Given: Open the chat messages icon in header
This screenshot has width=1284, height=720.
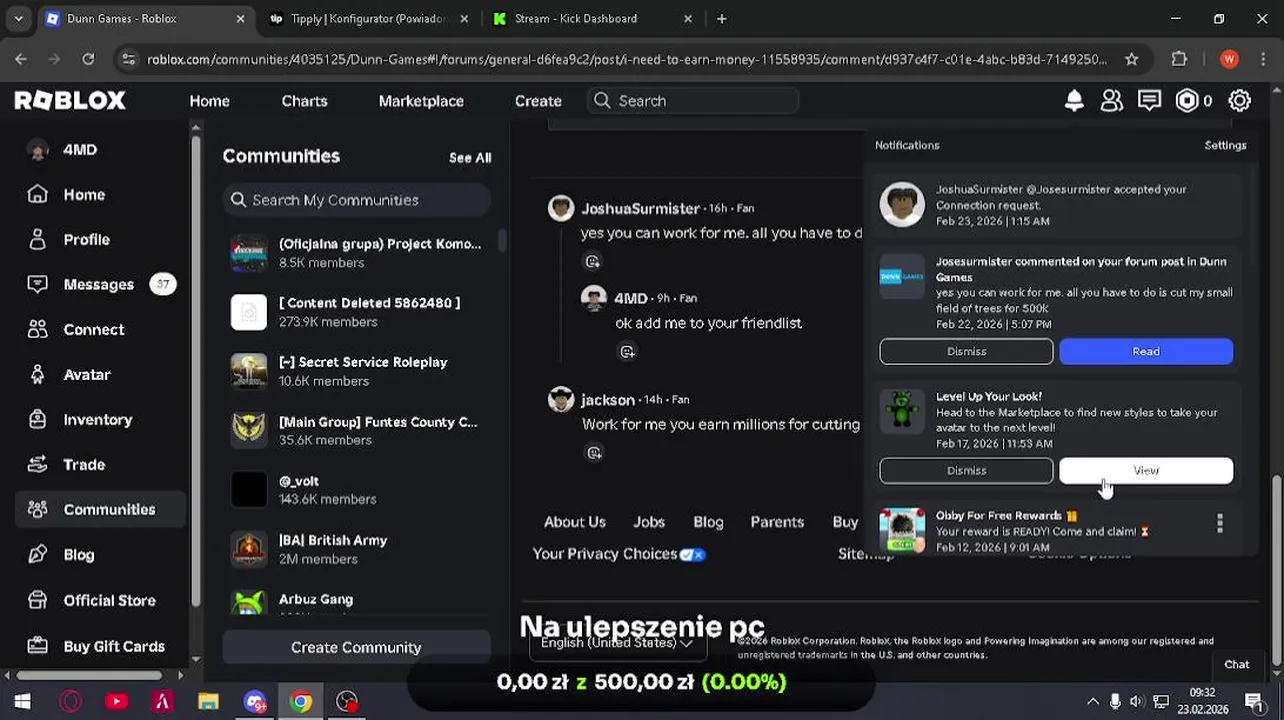Looking at the screenshot, I should click(x=1149, y=101).
